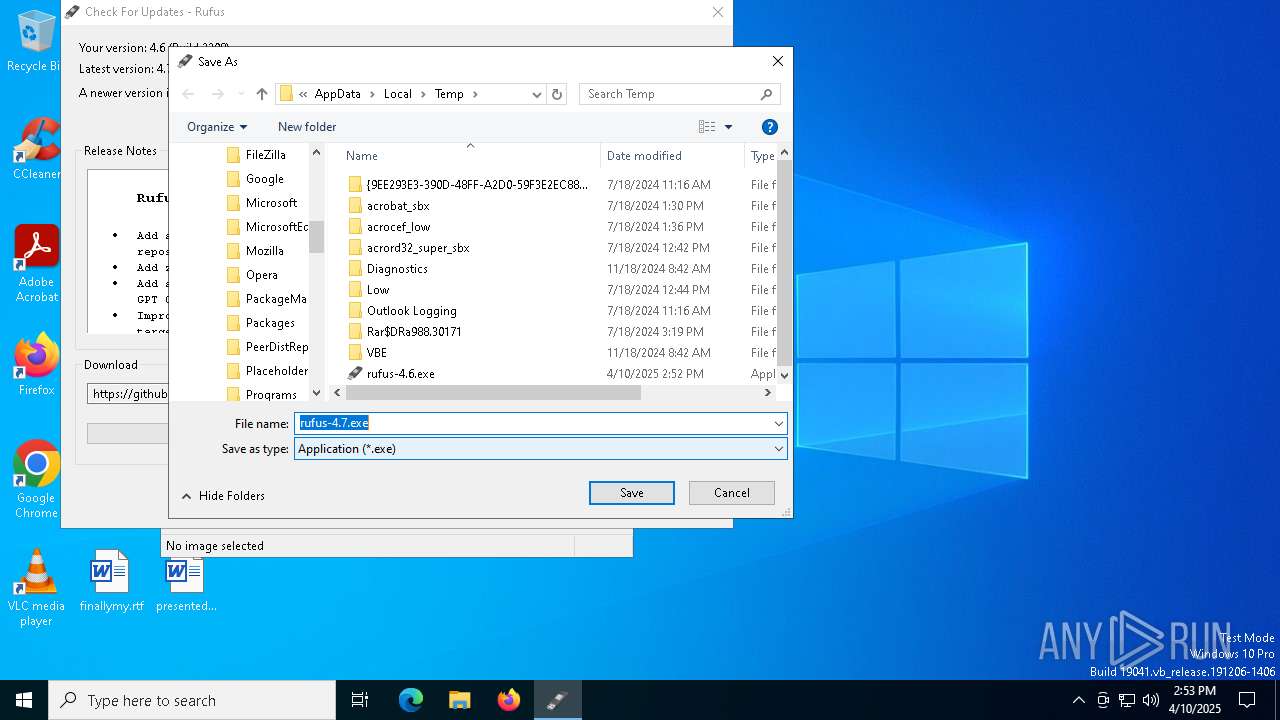1280x720 pixels.
Task: Open the Help question mark icon
Action: click(769, 127)
